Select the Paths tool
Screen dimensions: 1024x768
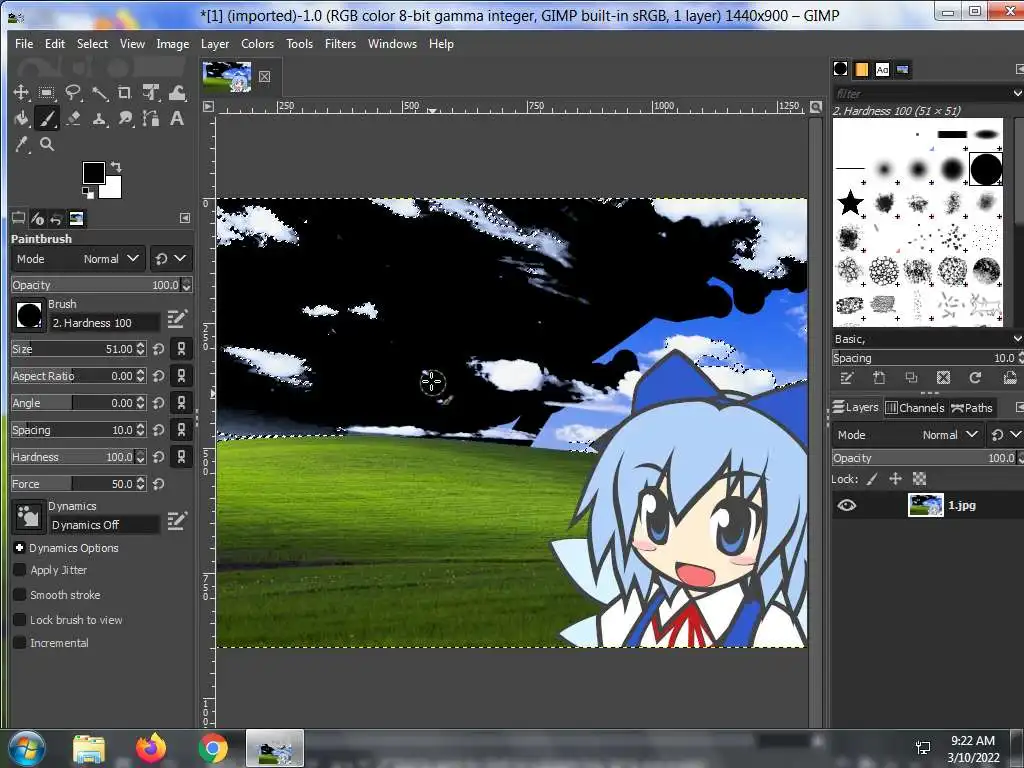(x=151, y=118)
